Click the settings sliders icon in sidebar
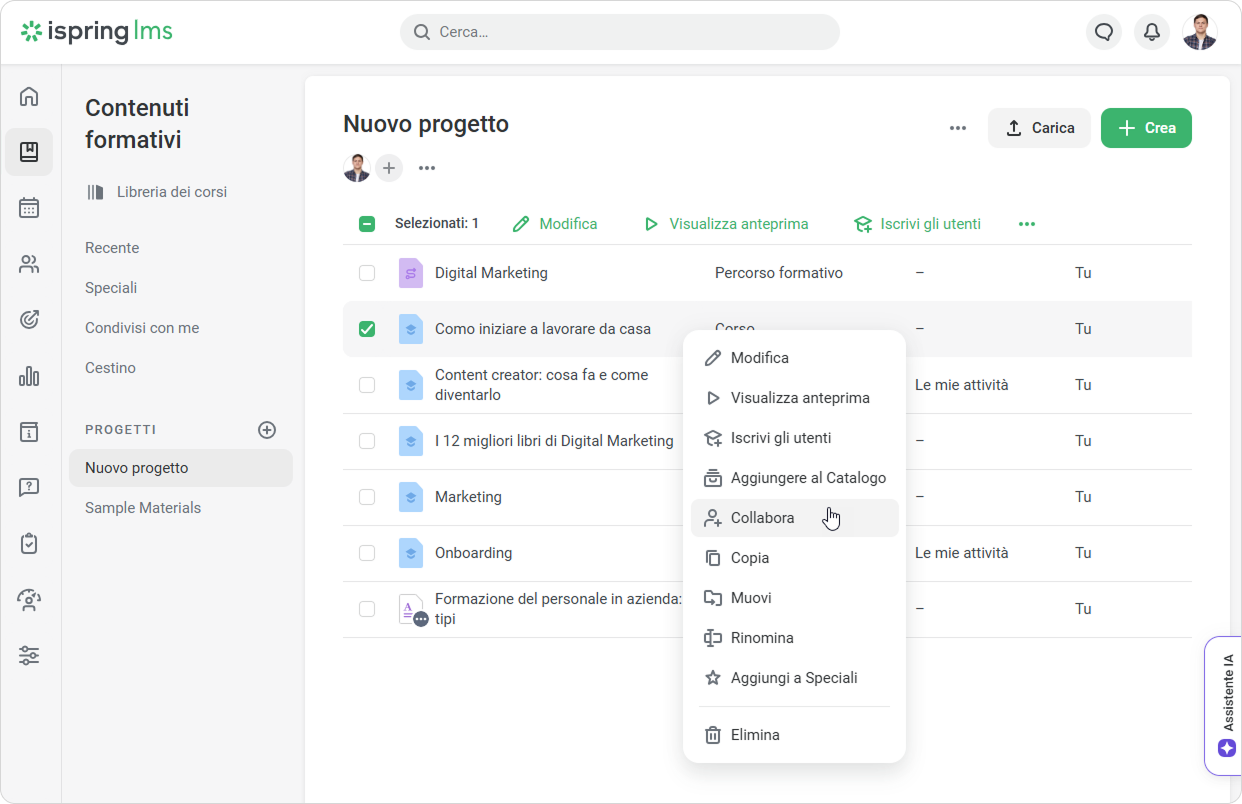This screenshot has height=804, width=1242. [29, 656]
